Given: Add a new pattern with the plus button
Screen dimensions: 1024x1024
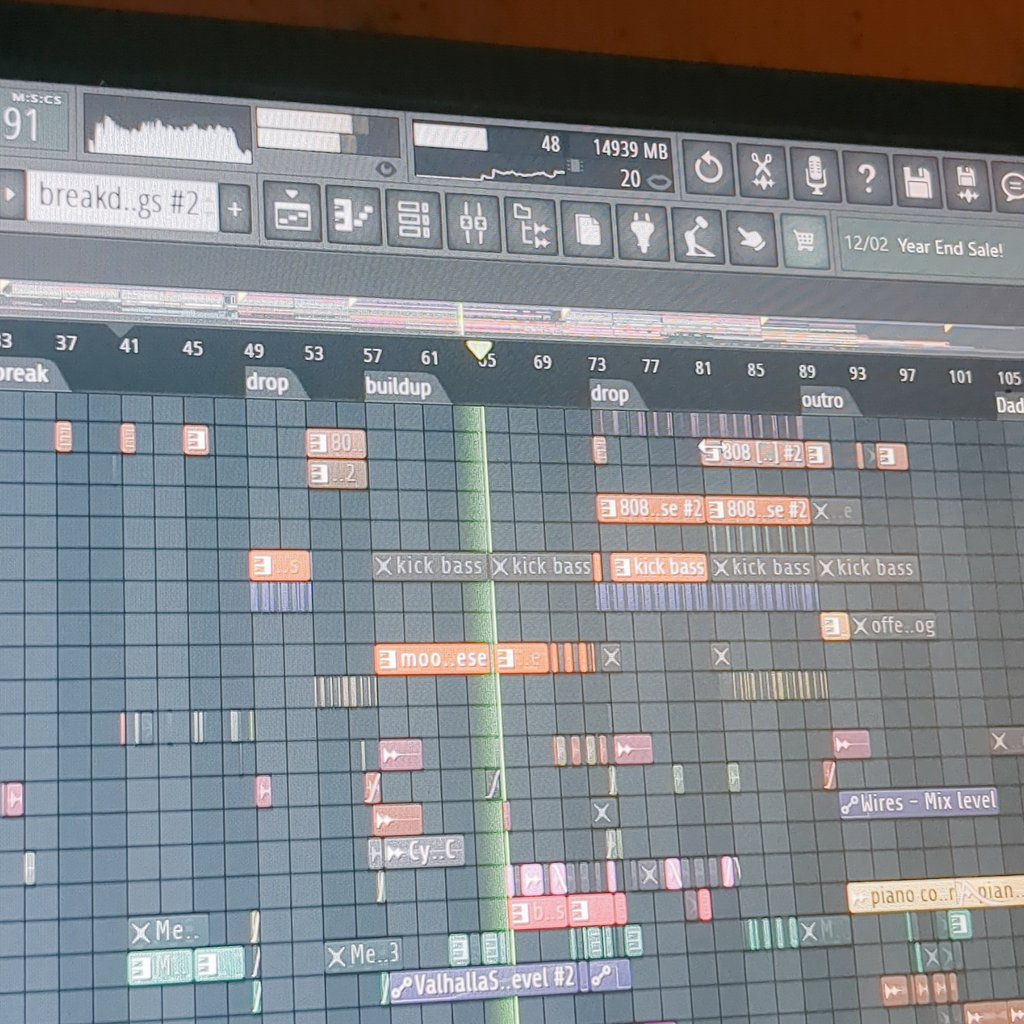Looking at the screenshot, I should coord(235,209).
